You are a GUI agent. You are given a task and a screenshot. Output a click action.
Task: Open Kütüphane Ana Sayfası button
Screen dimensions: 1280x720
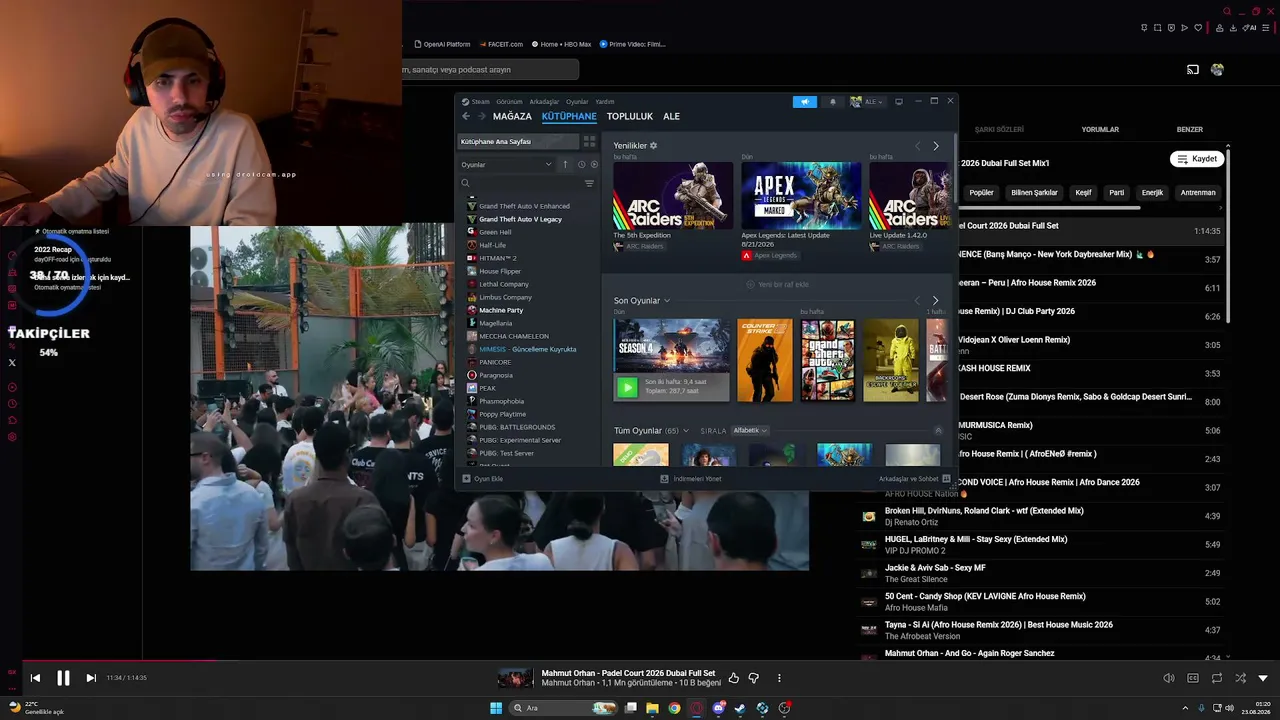pos(518,142)
